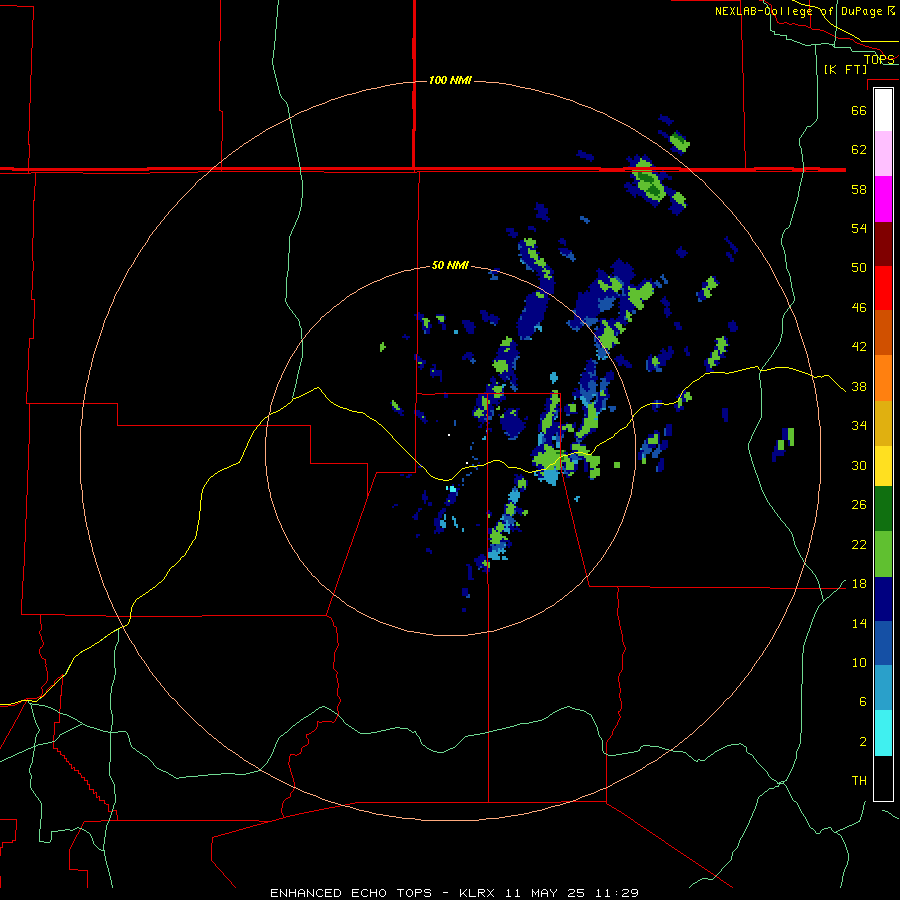Click the "11 MAY 25" date in caption
The image size is (900, 900).
545,893
